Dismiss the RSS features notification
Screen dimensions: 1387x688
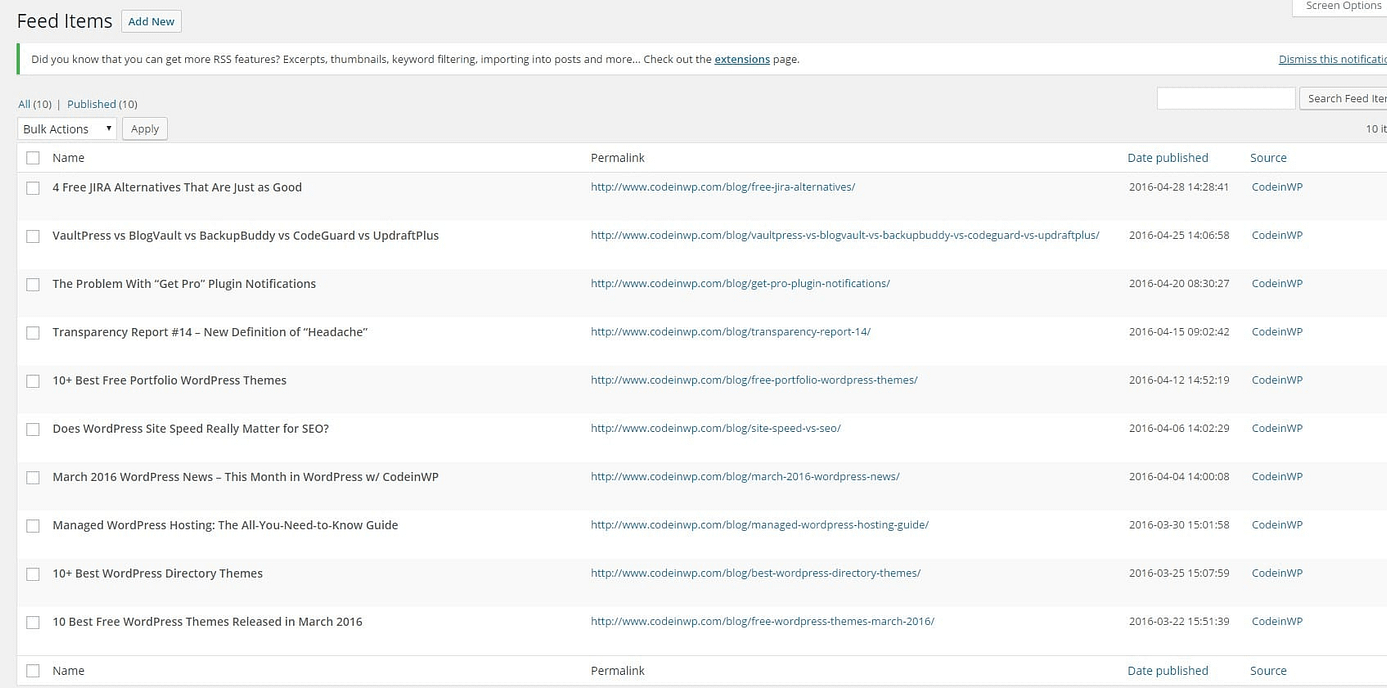1332,59
